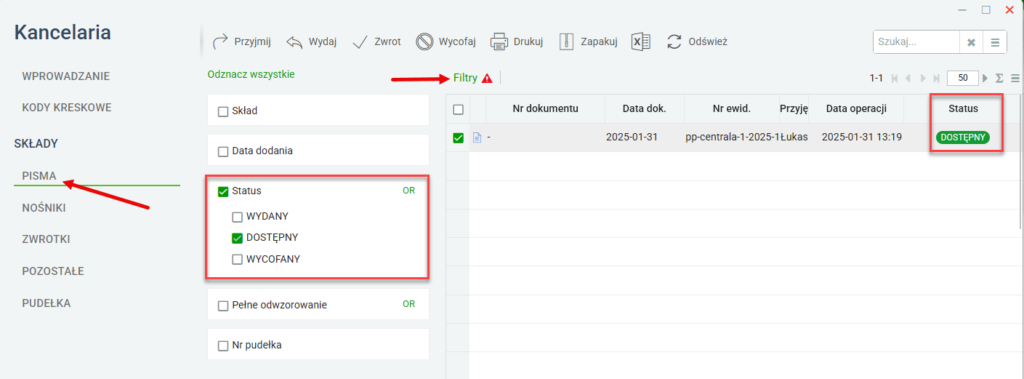Select NOŚNIKI in the sidebar
This screenshot has width=1024, height=379.
pyautogui.click(x=44, y=208)
